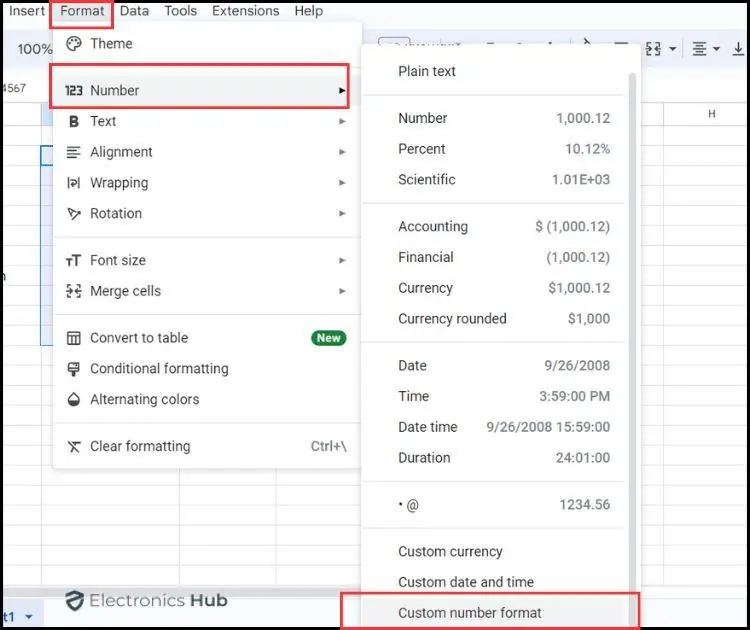Click the Conditional formatting paint icon
The width and height of the screenshot is (750, 630).
74,369
